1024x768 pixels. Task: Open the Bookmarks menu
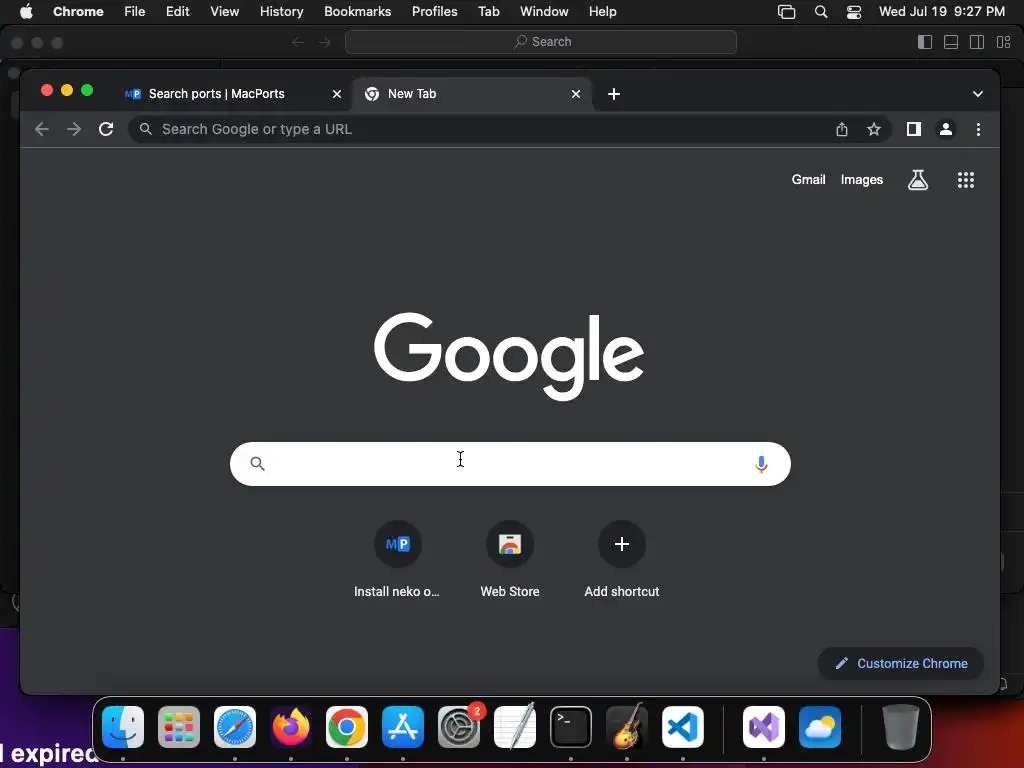click(357, 11)
